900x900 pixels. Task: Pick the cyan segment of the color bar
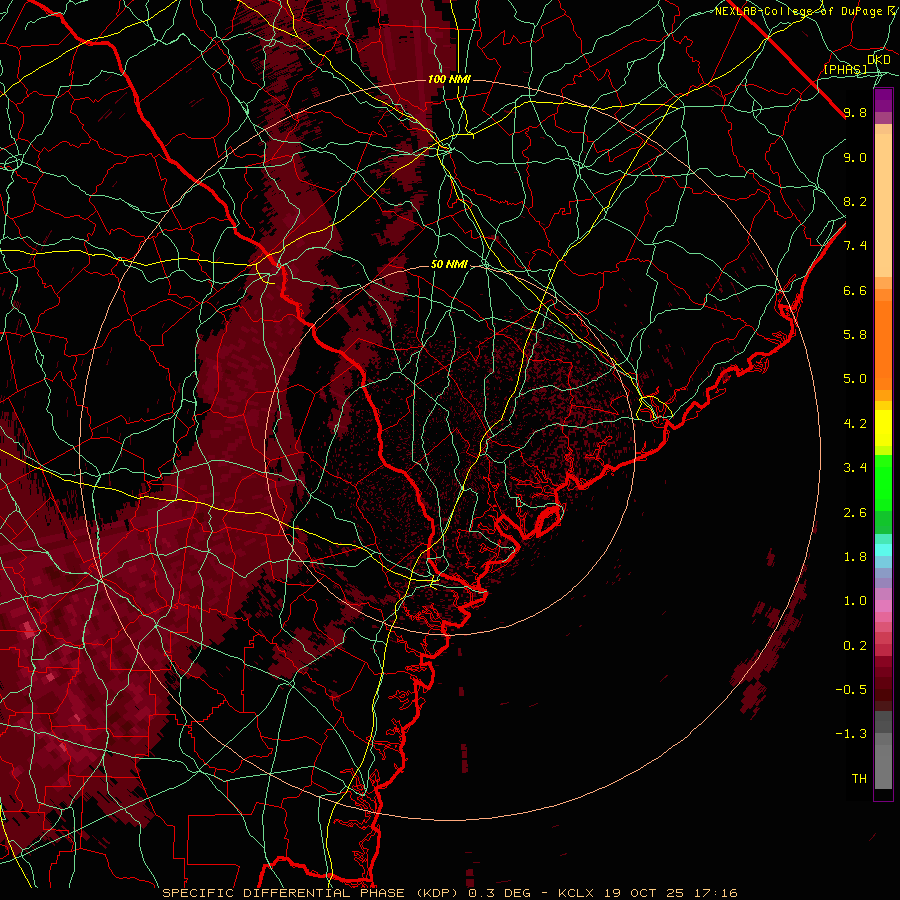883,550
